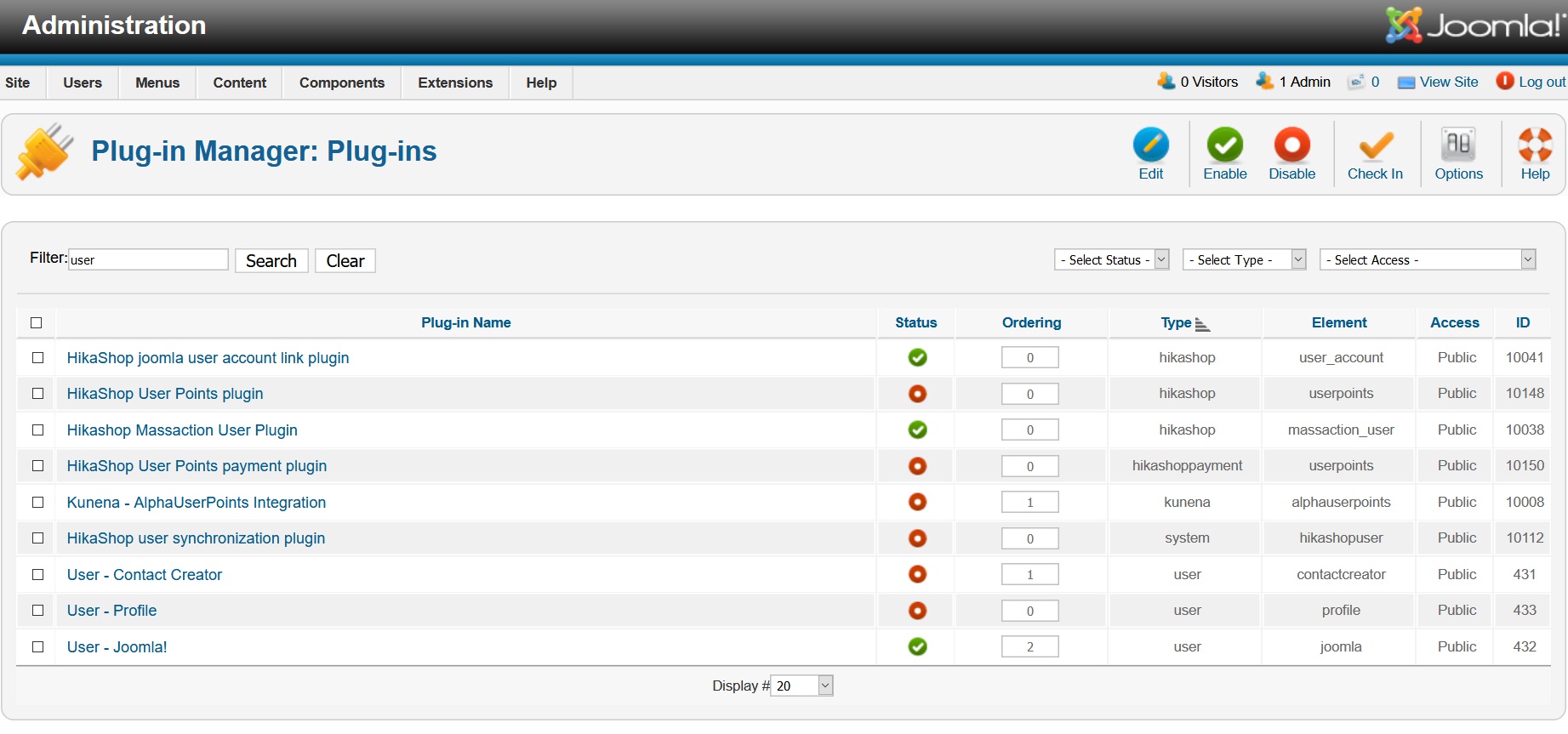The image size is (1568, 734).
Task: Open the Select Access dropdown
Action: 1428,259
